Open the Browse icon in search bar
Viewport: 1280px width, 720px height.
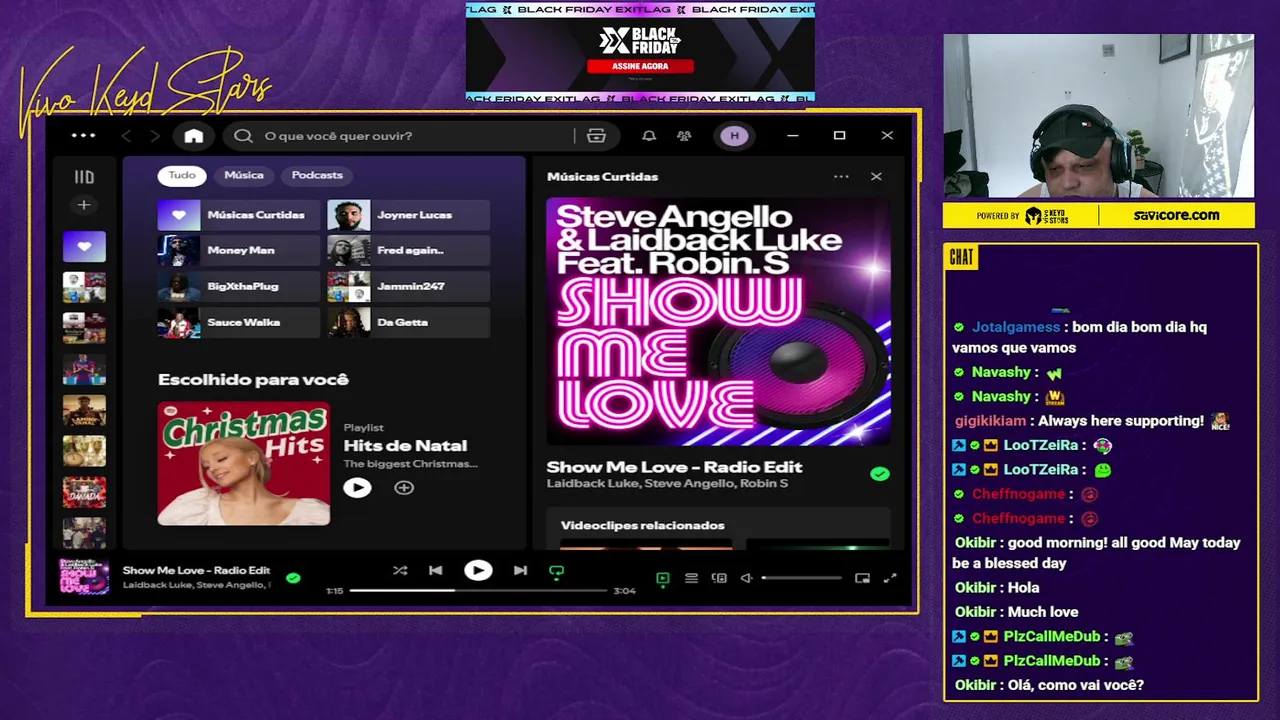pyautogui.click(x=596, y=136)
